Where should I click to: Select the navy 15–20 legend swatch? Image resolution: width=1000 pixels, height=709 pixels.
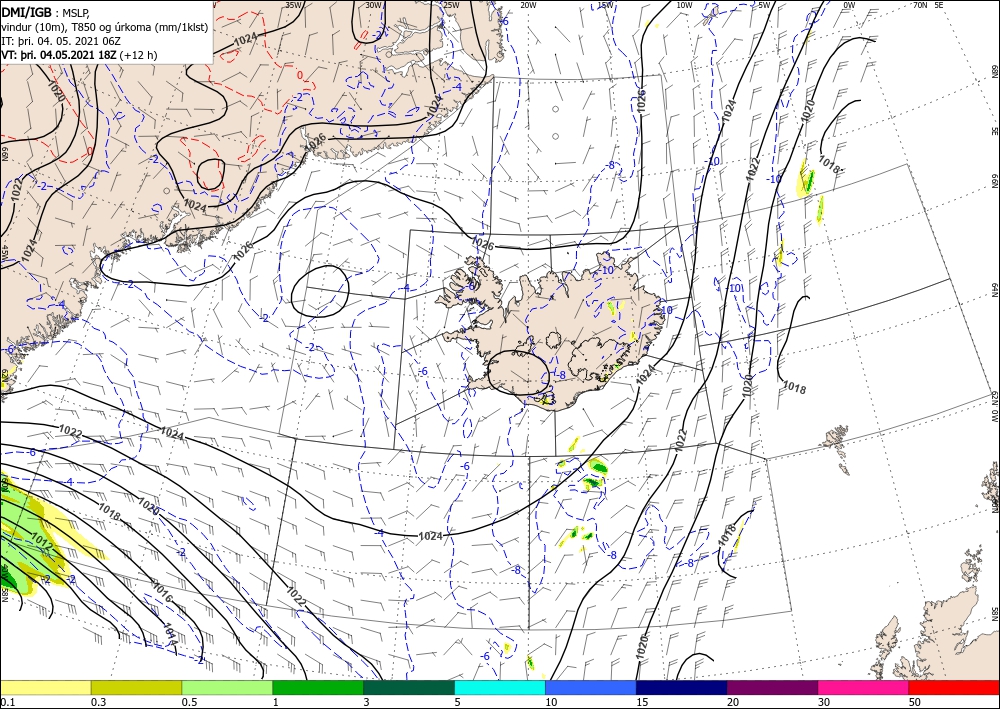pyautogui.click(x=682, y=687)
